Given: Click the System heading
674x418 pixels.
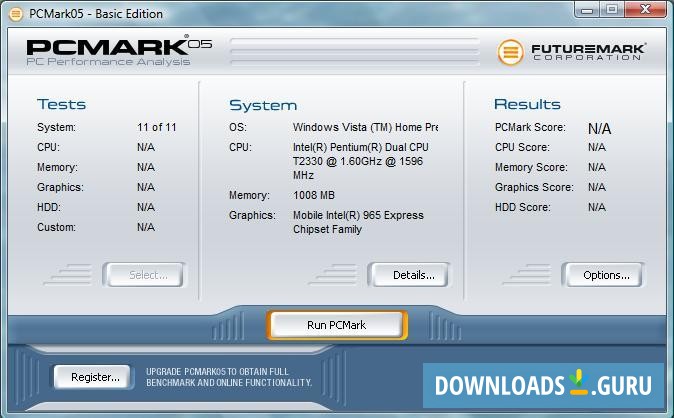Looking at the screenshot, I should 263,105.
